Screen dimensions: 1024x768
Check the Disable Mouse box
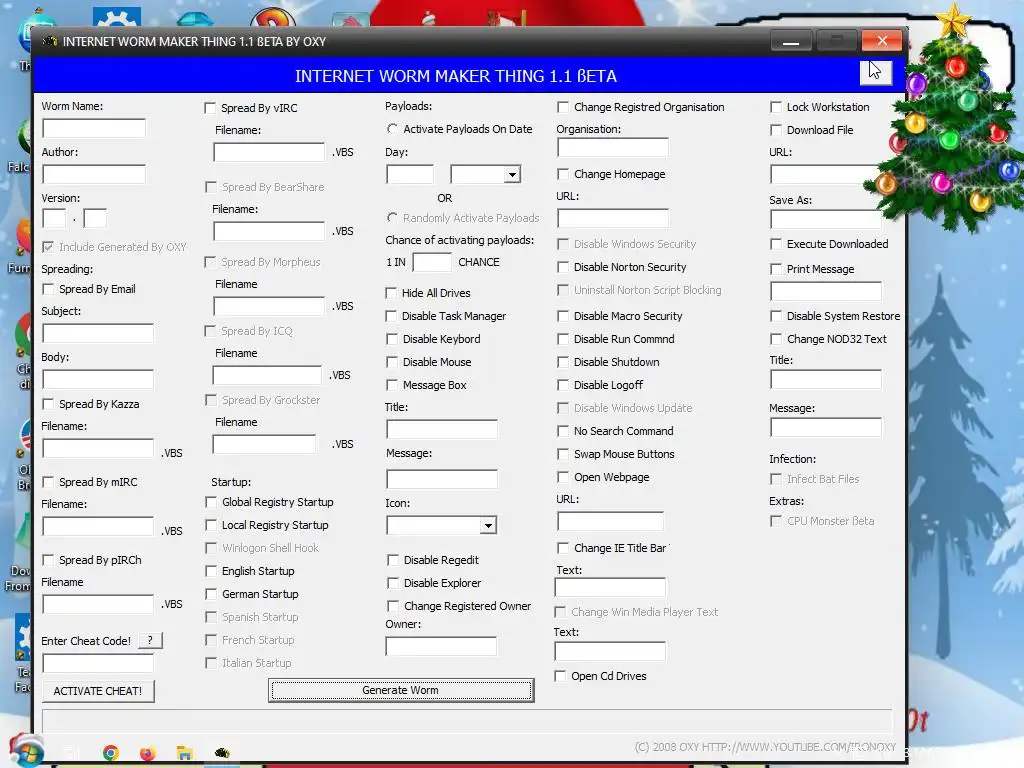tap(392, 362)
